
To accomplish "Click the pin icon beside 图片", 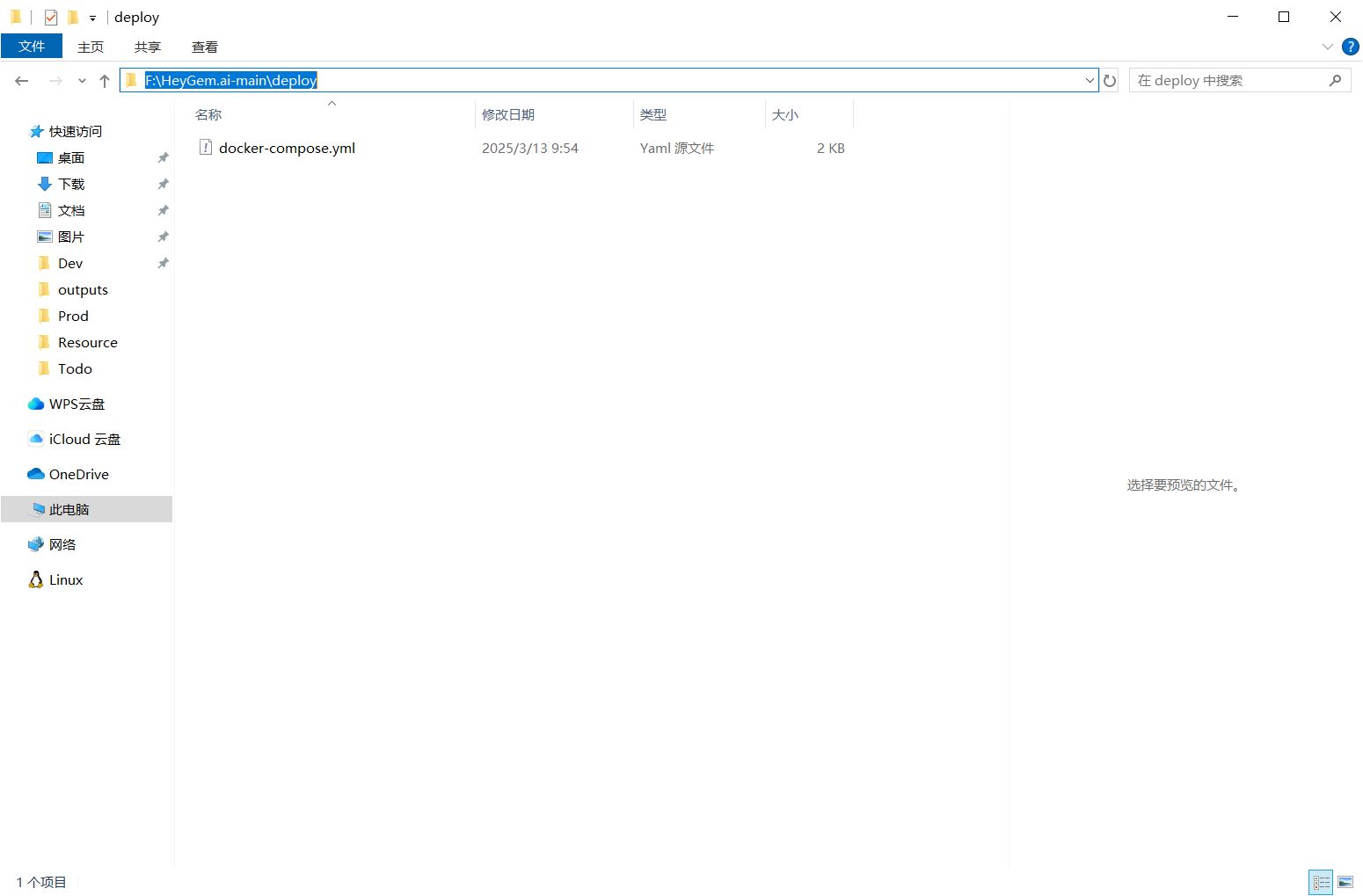I will pos(163,237).
